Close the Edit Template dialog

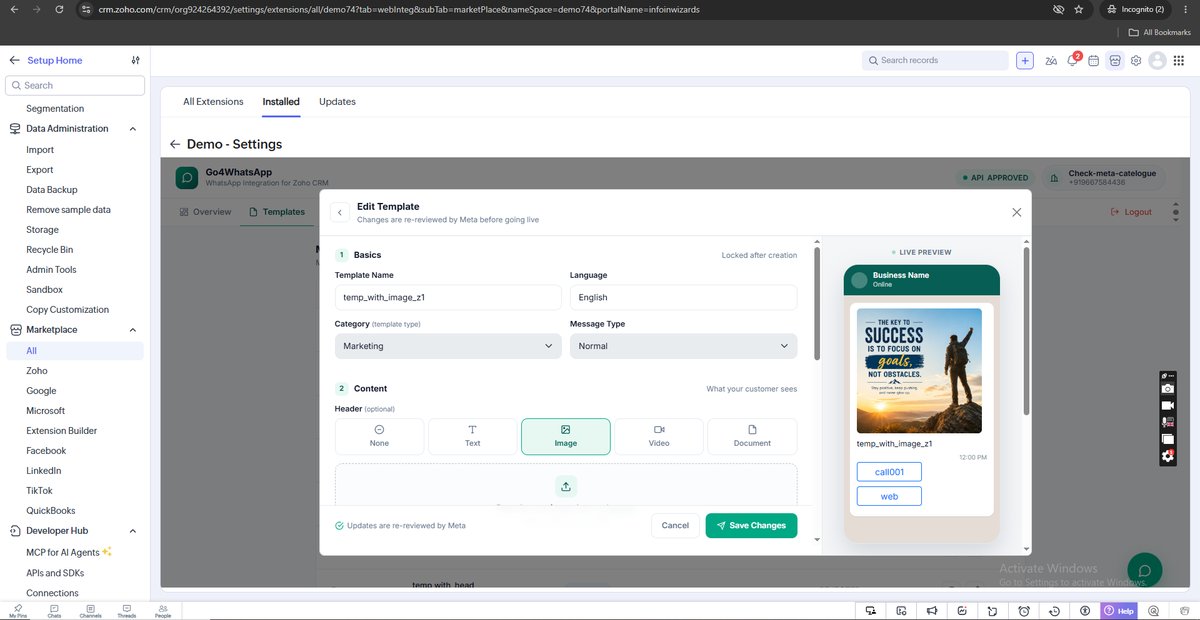1016,212
